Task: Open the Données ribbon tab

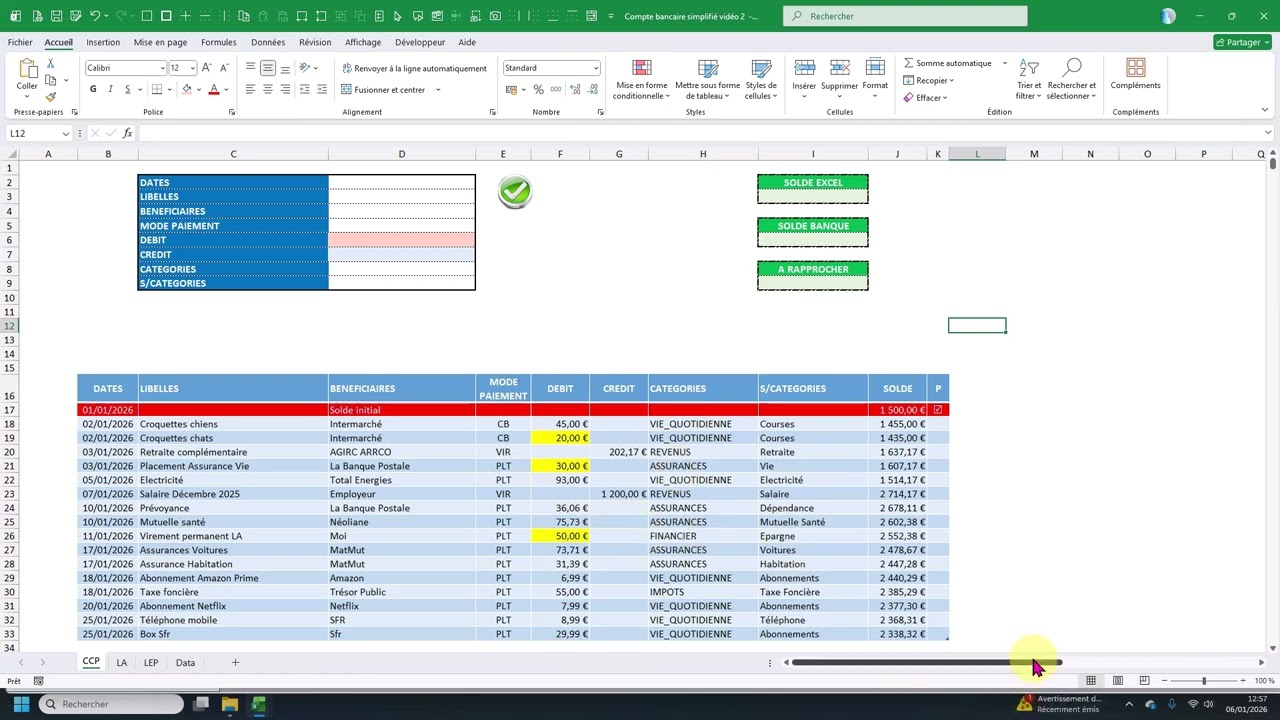Action: (x=268, y=42)
